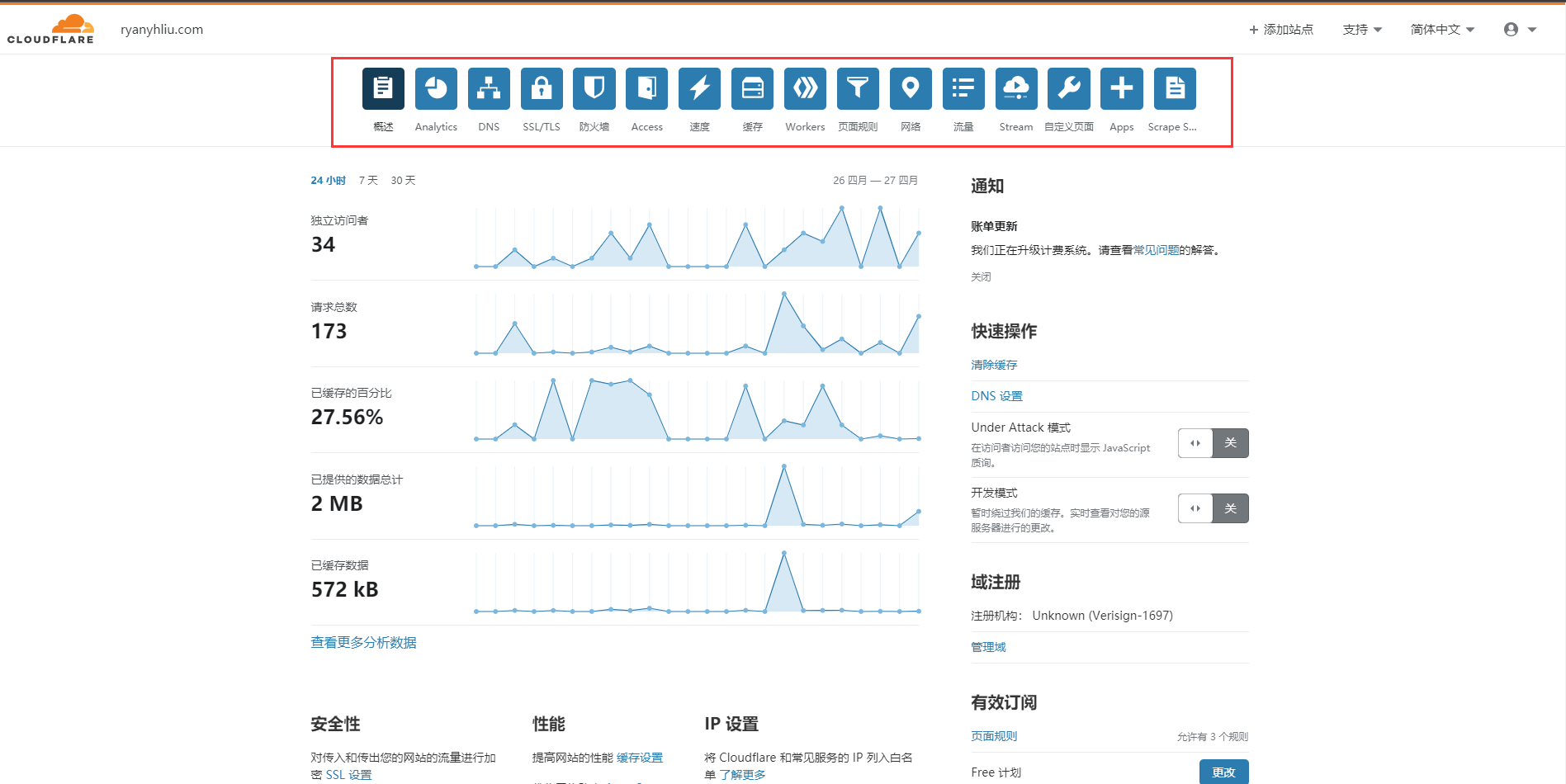Open the 缓存设置 link
The height and width of the screenshot is (784, 1566).
click(640, 758)
